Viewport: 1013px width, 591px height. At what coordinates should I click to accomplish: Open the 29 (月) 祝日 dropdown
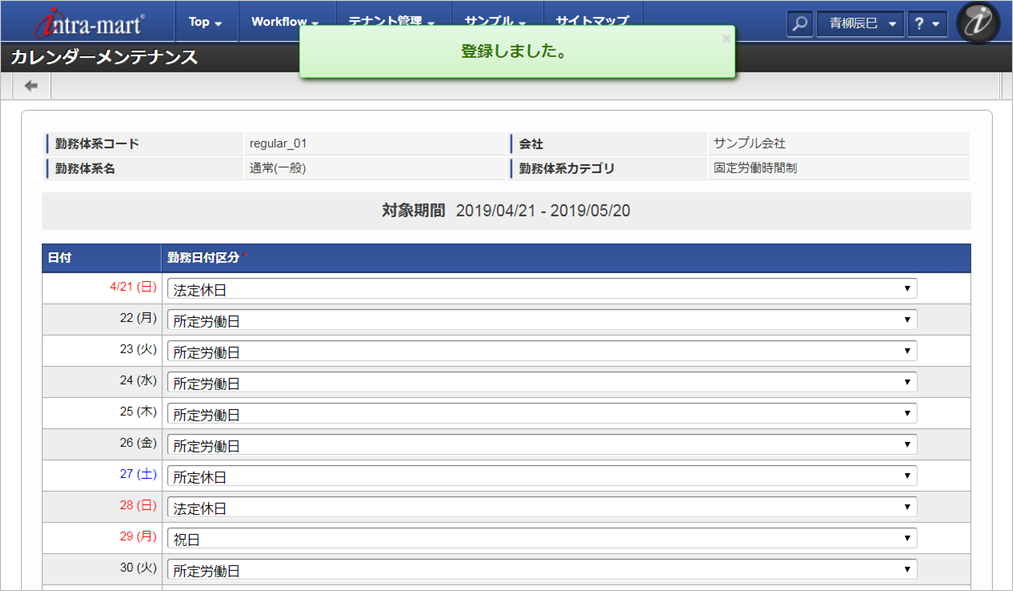tap(542, 538)
